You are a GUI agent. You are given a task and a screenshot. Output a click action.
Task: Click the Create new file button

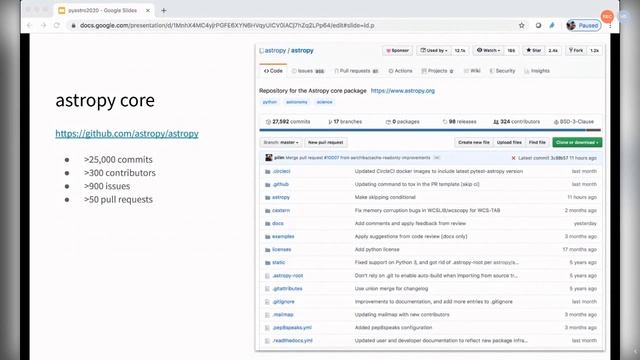(x=474, y=142)
